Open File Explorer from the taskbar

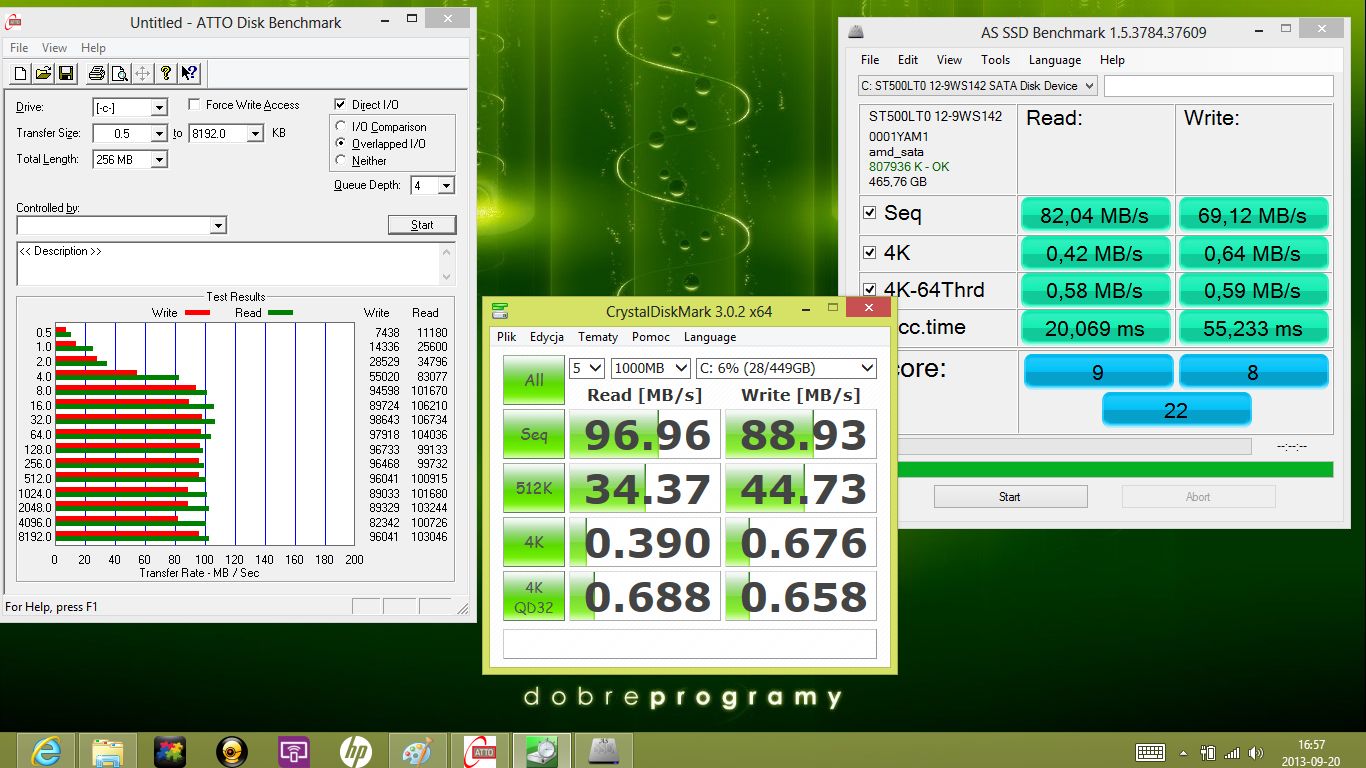tap(108, 750)
